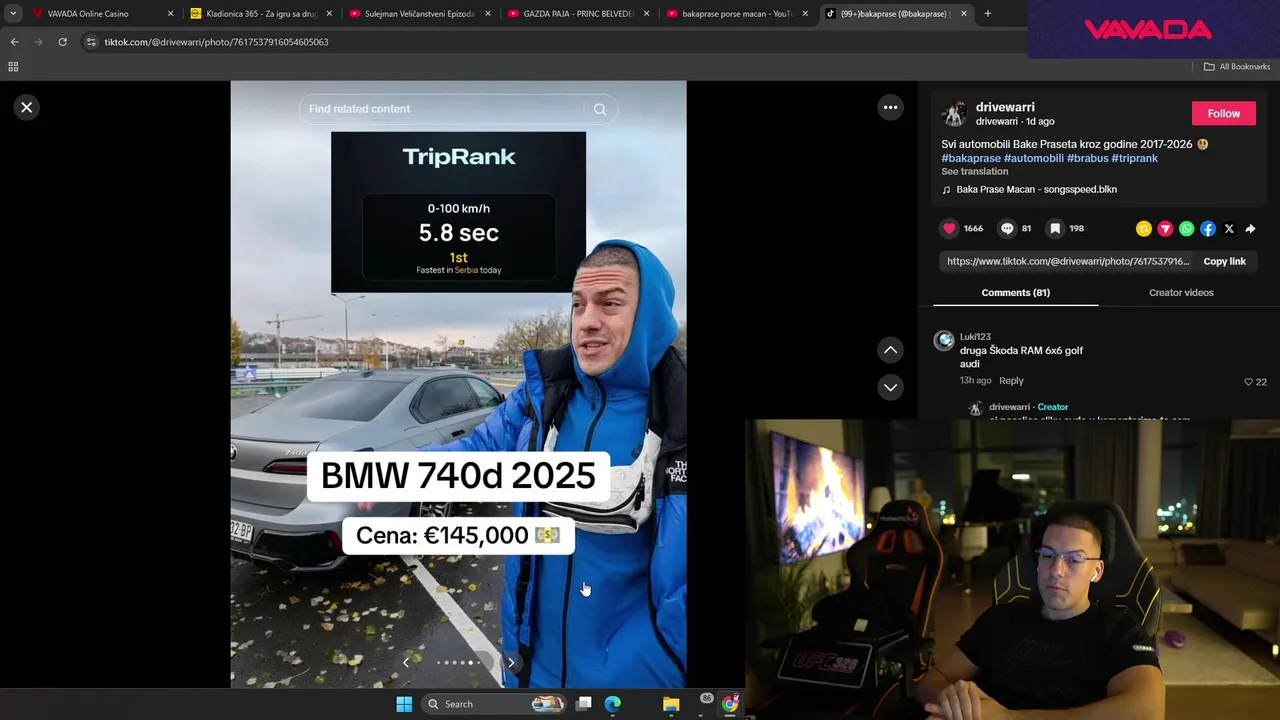Screen dimensions: 1280x720
Task: Go back in browser
Action: pos(14,42)
